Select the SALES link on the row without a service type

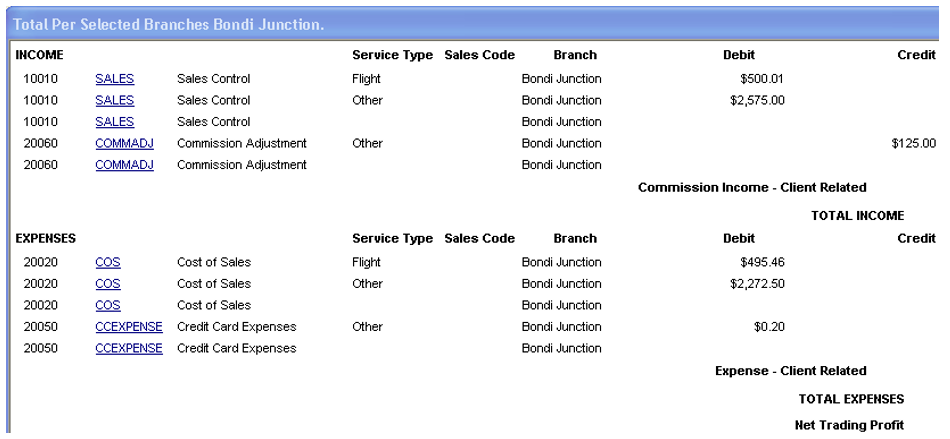pyautogui.click(x=115, y=122)
